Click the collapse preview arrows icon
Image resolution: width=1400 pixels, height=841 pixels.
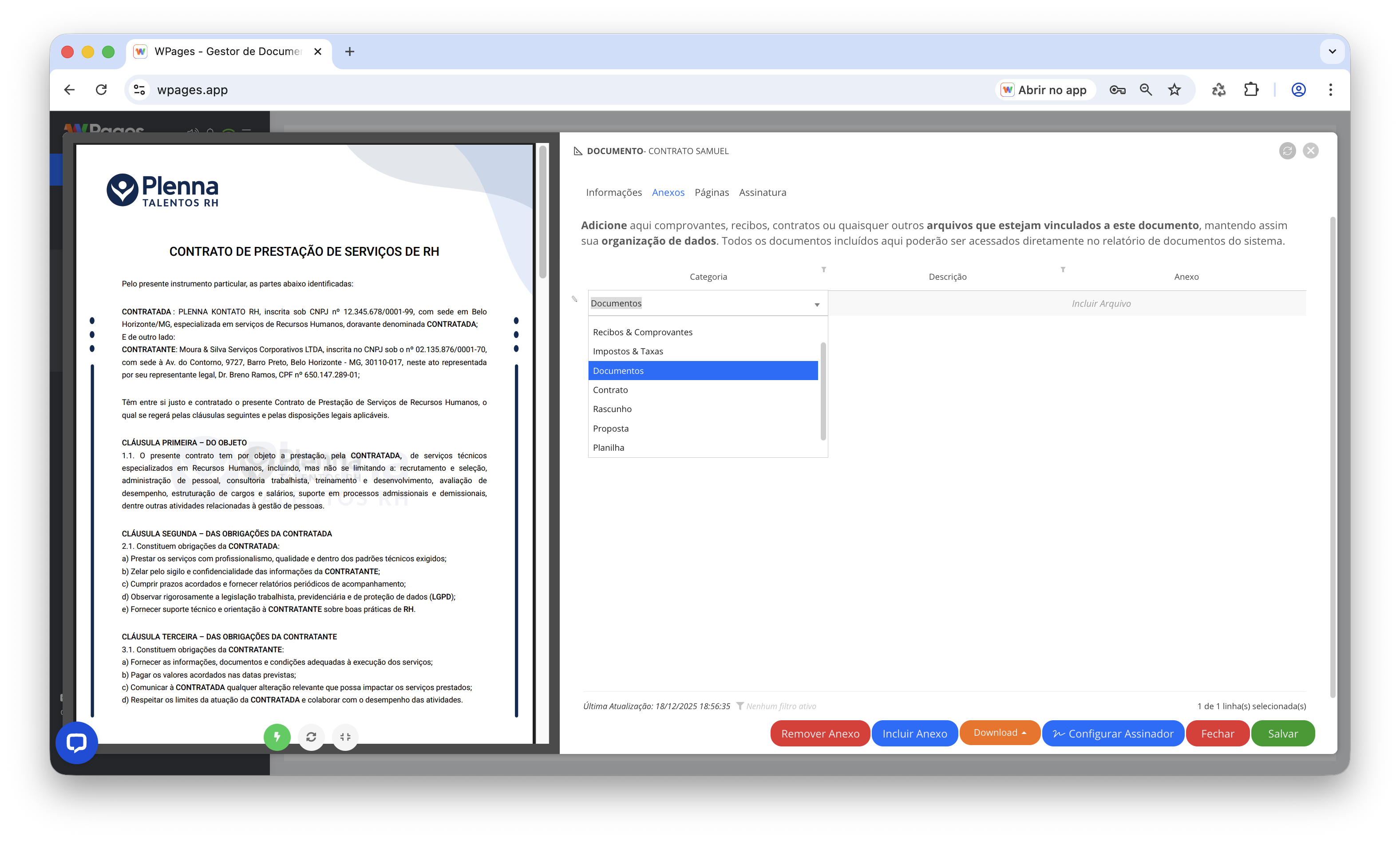[x=345, y=737]
